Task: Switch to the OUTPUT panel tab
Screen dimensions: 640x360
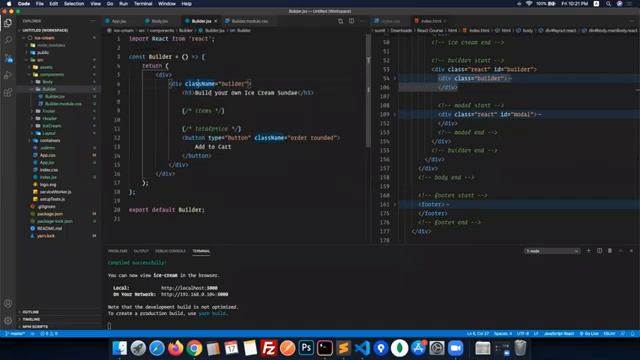Action: 141,251
